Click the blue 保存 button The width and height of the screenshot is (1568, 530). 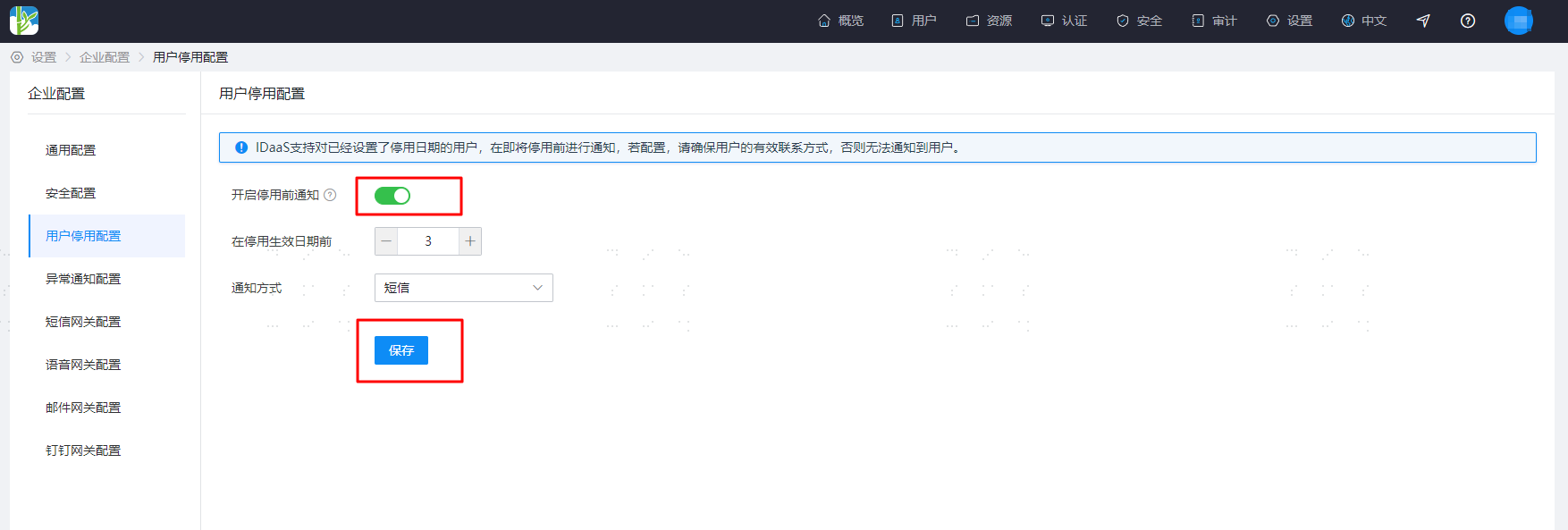coord(401,350)
